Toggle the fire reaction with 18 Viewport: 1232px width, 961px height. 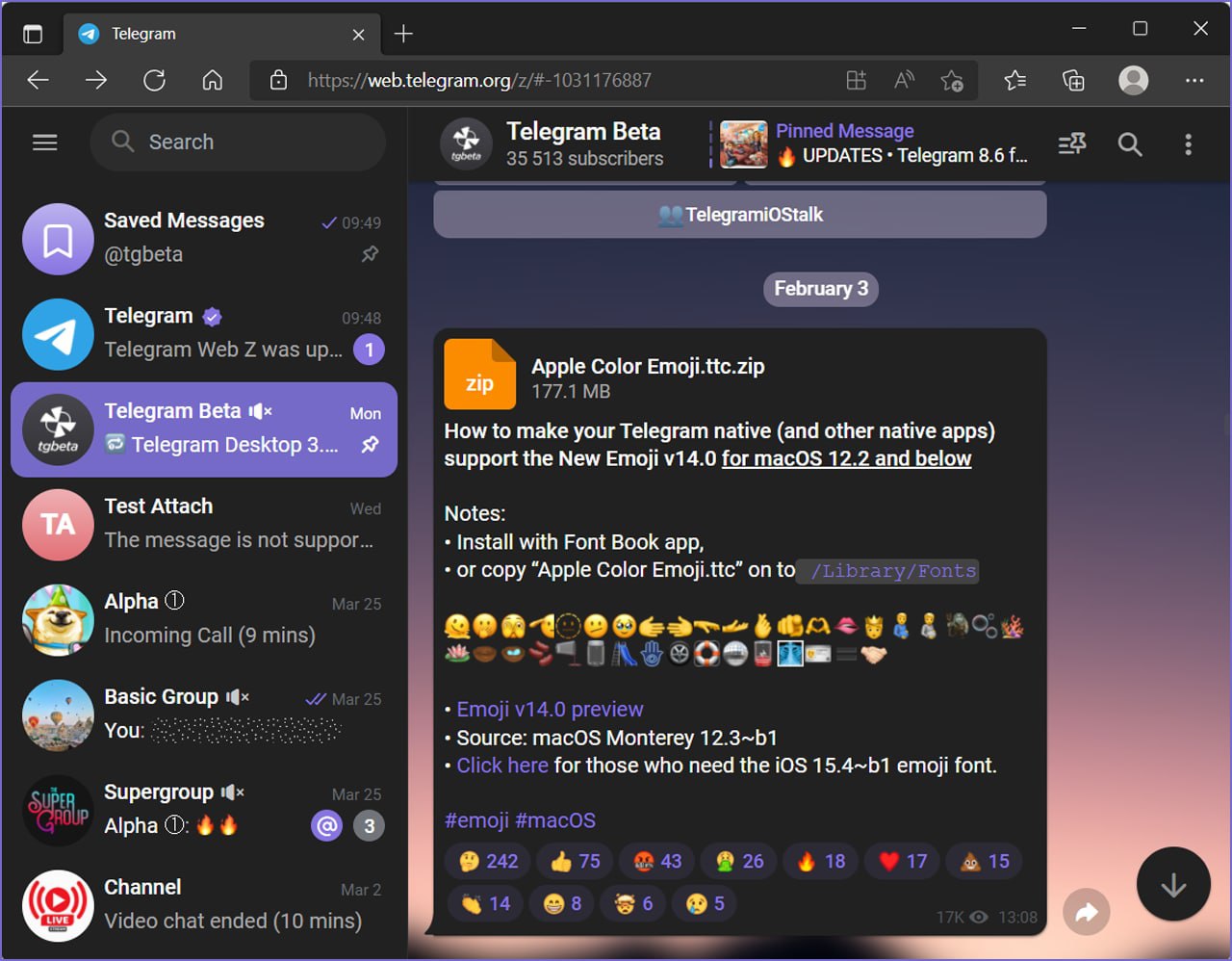coord(821,861)
